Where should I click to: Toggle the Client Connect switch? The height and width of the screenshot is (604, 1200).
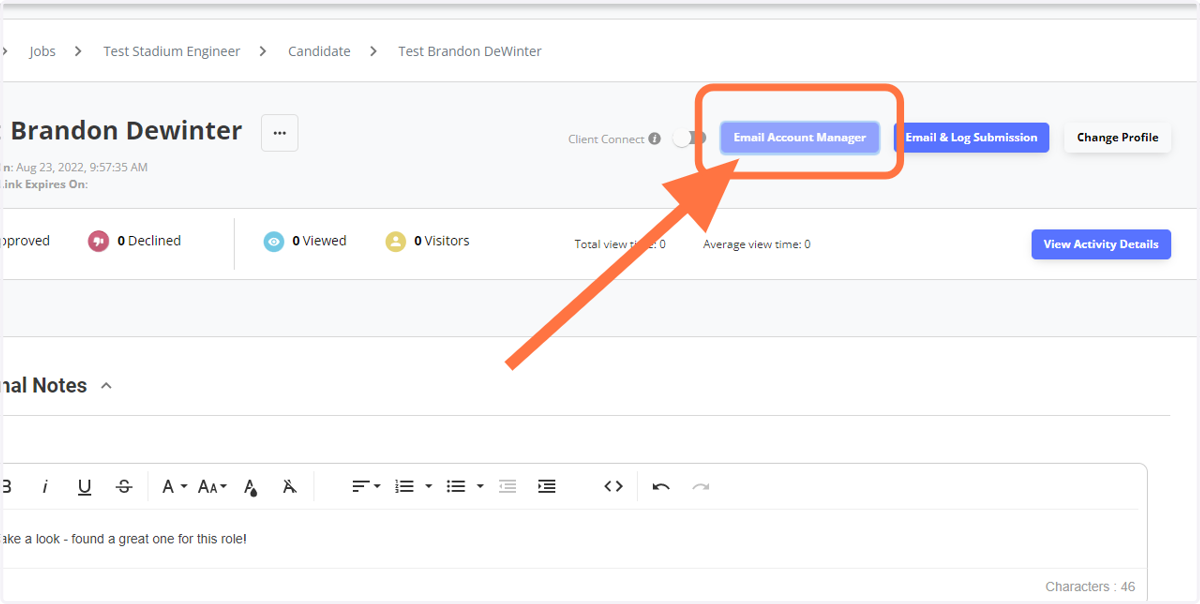[x=689, y=138]
